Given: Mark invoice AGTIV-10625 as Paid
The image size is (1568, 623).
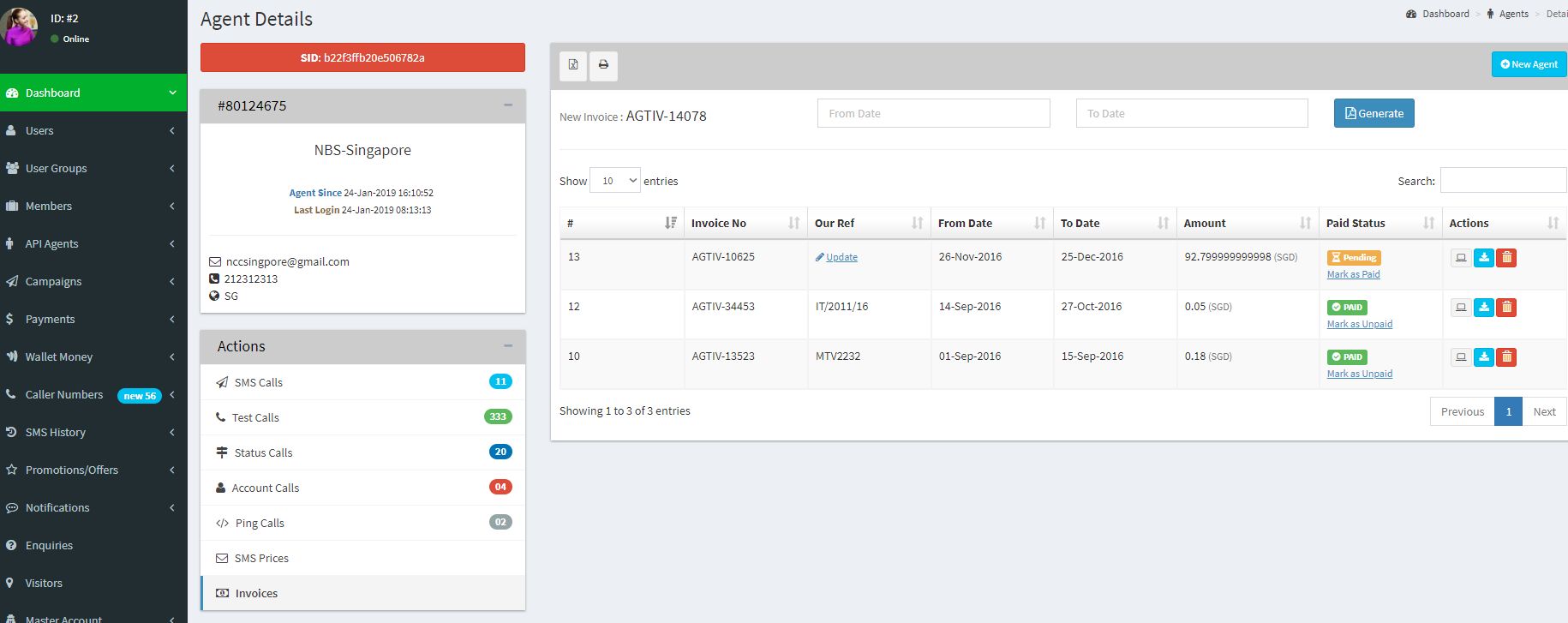Looking at the screenshot, I should (x=1354, y=274).
